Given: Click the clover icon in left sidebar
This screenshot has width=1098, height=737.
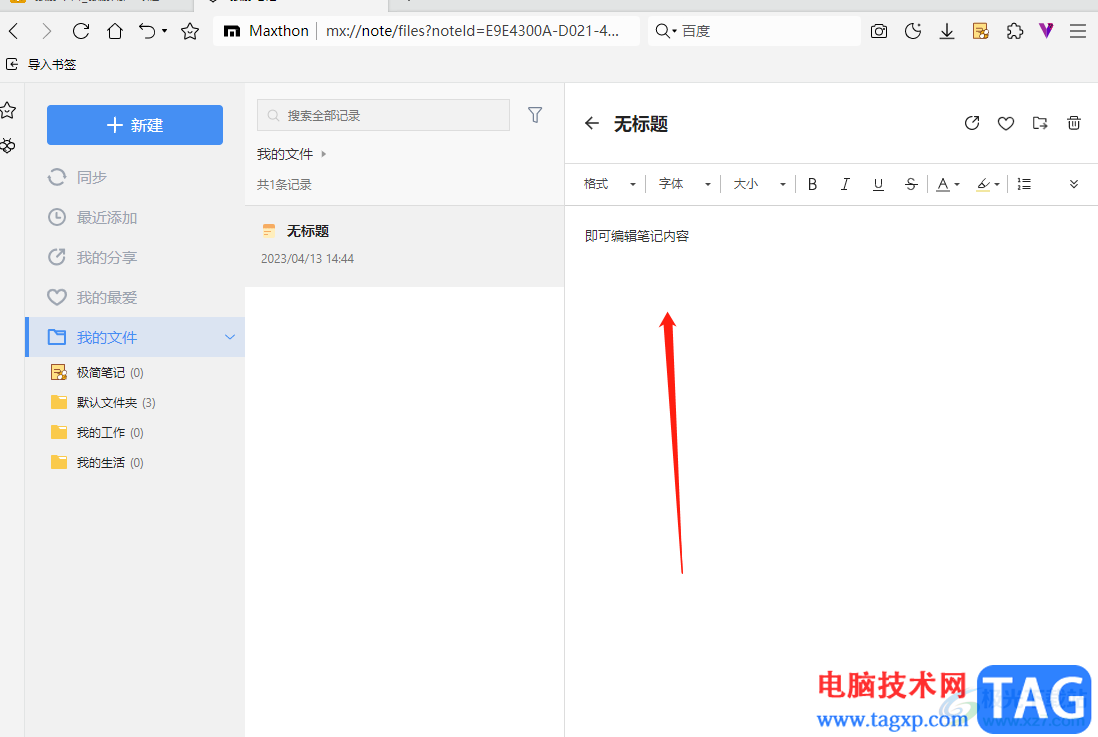Looking at the screenshot, I should click(x=8, y=146).
